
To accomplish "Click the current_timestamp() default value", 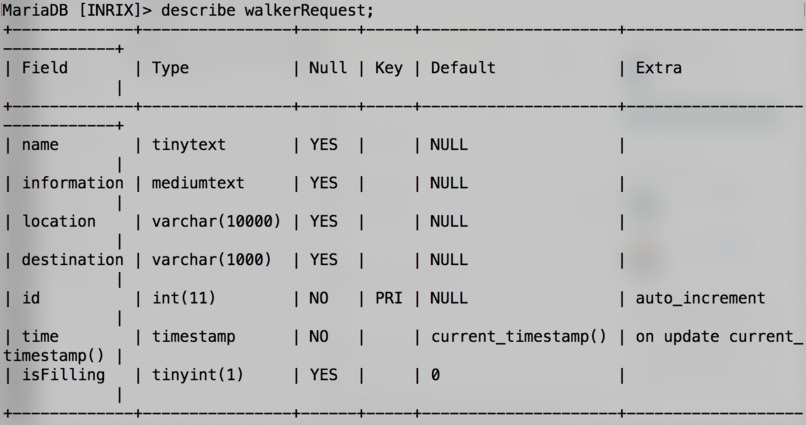I will coord(519,337).
